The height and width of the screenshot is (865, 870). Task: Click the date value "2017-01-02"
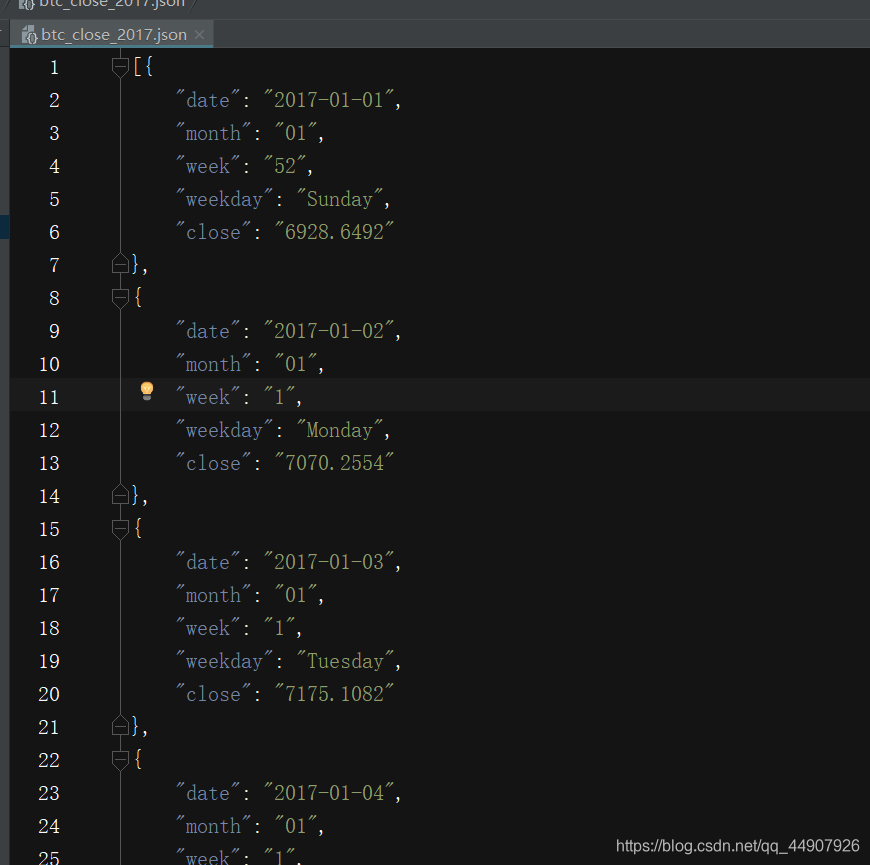pyautogui.click(x=329, y=331)
